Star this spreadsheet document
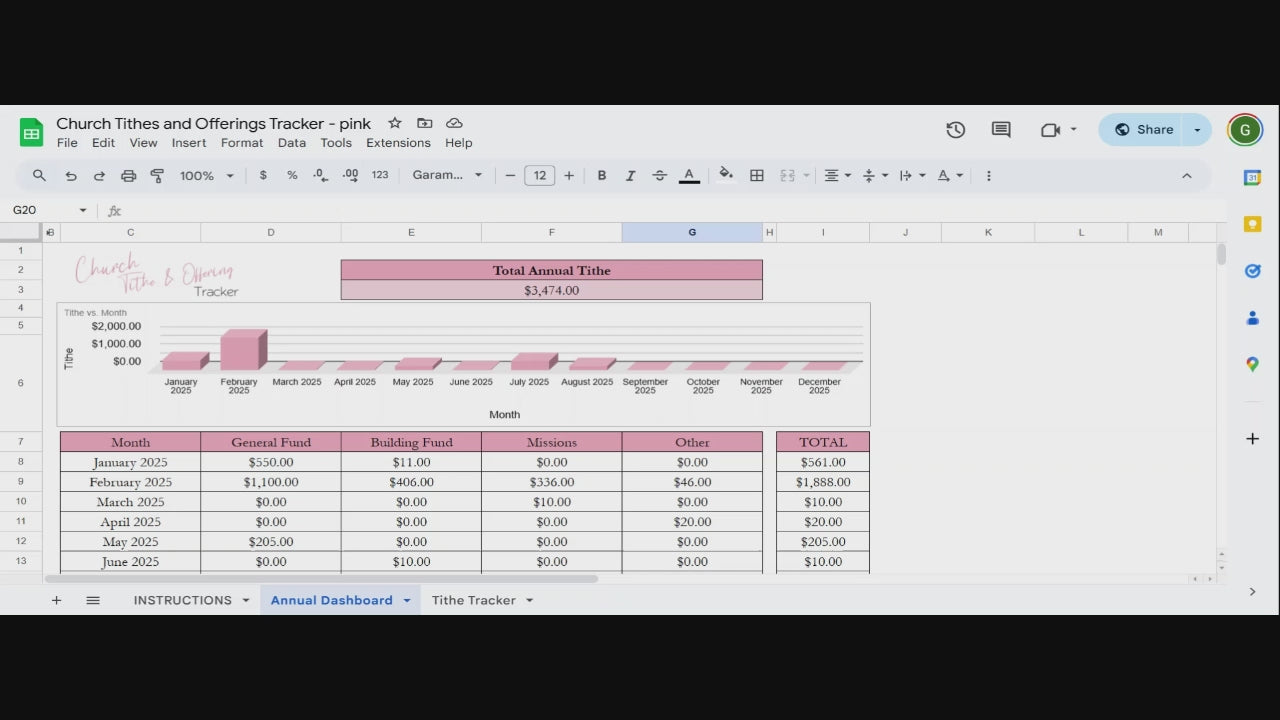Viewport: 1280px width, 720px height. coord(395,123)
